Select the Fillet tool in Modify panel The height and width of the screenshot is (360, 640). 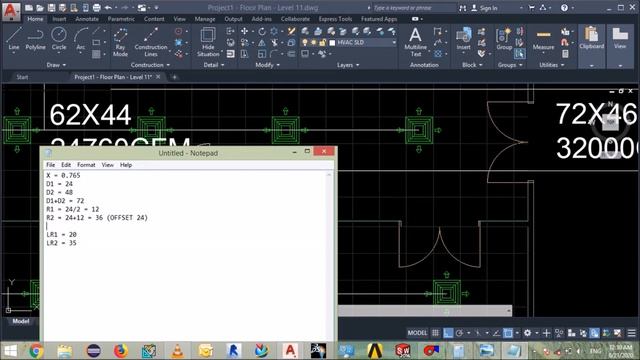coord(273,54)
